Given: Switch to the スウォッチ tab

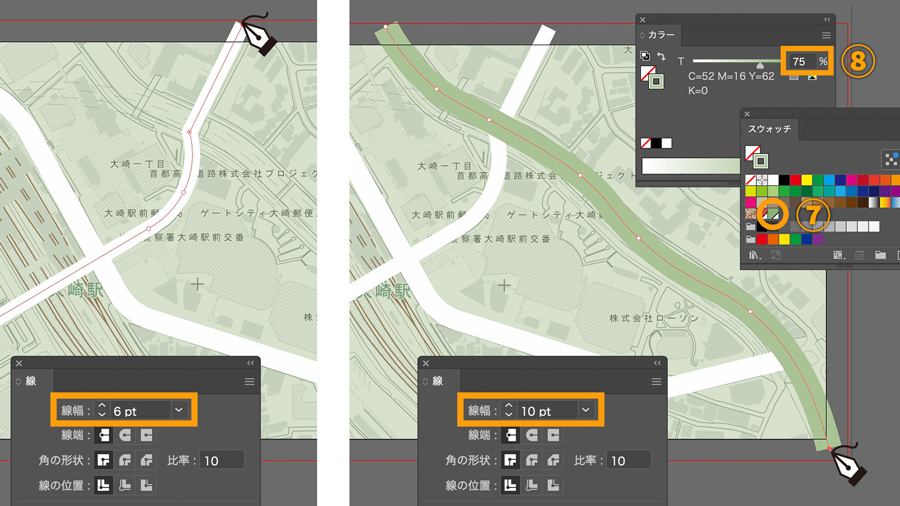Looking at the screenshot, I should click(769, 129).
